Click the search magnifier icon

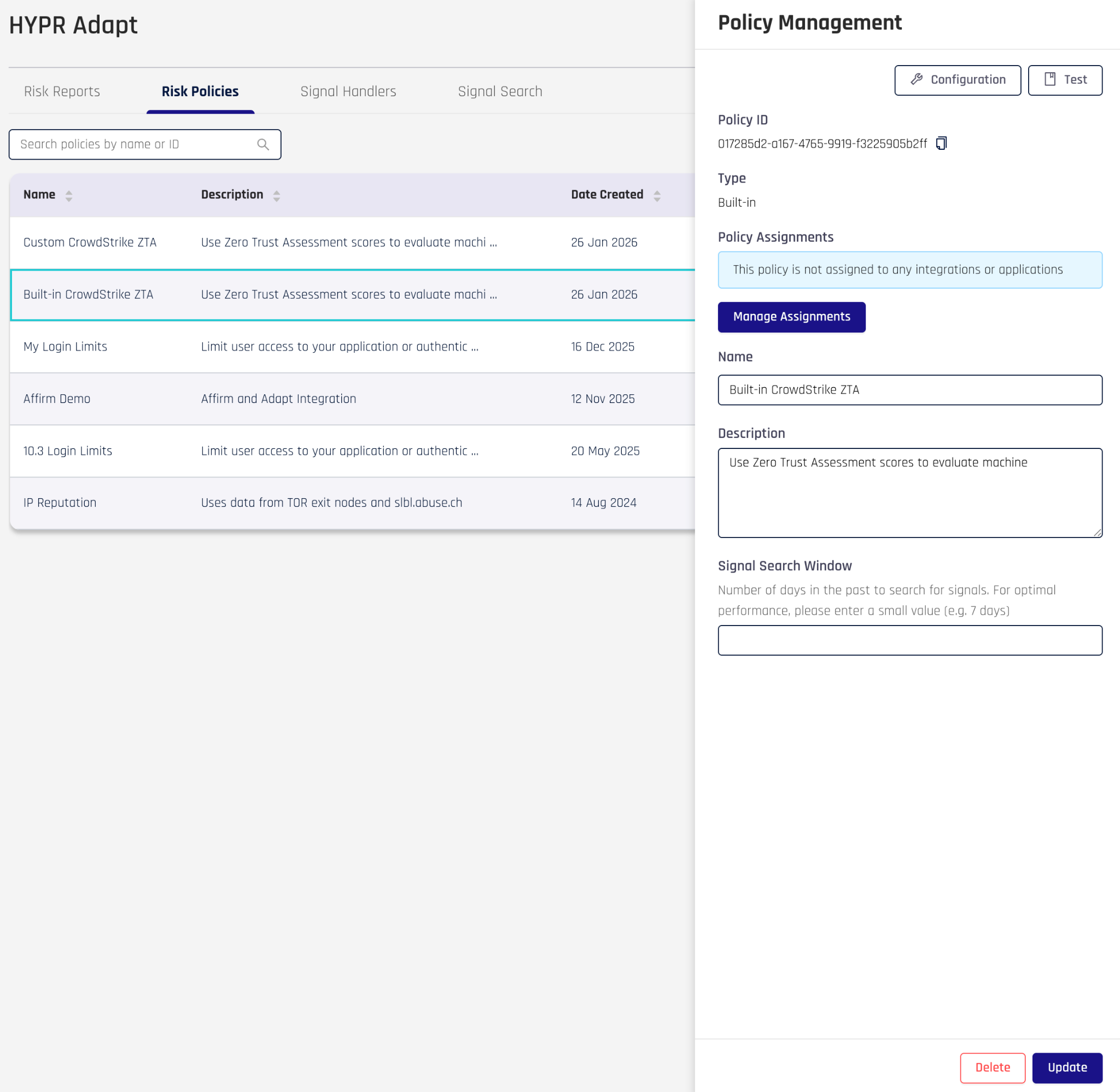tap(262, 144)
